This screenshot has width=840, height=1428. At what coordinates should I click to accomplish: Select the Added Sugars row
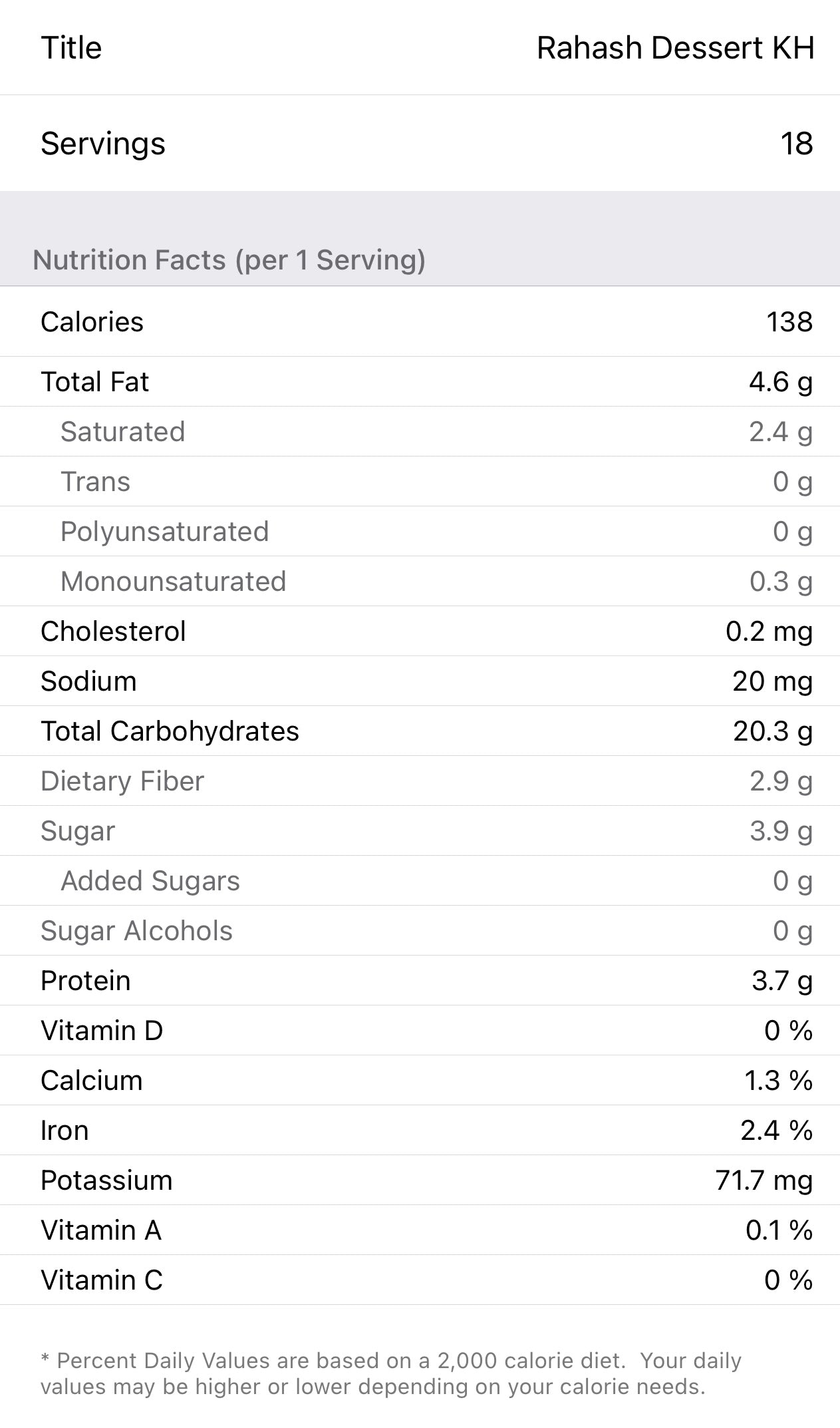(420, 881)
